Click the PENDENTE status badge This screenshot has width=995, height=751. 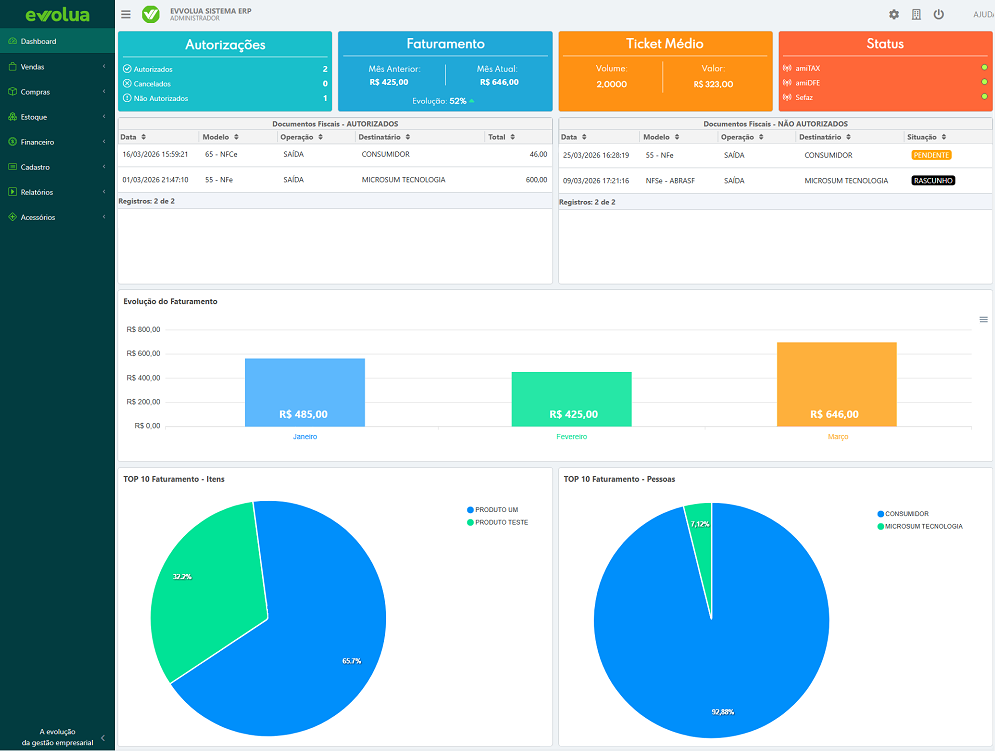931,155
